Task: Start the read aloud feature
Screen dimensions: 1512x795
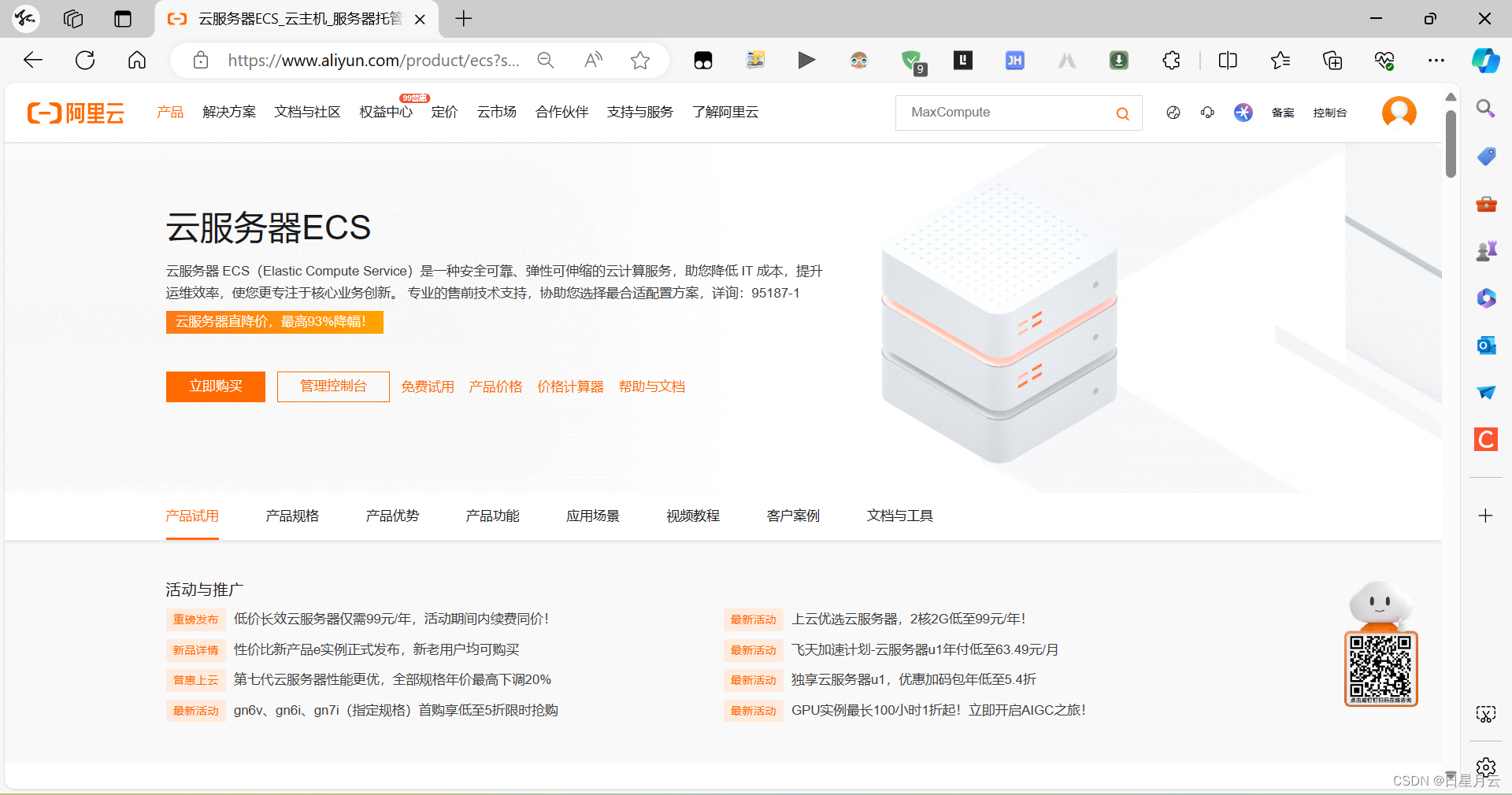Action: click(593, 61)
